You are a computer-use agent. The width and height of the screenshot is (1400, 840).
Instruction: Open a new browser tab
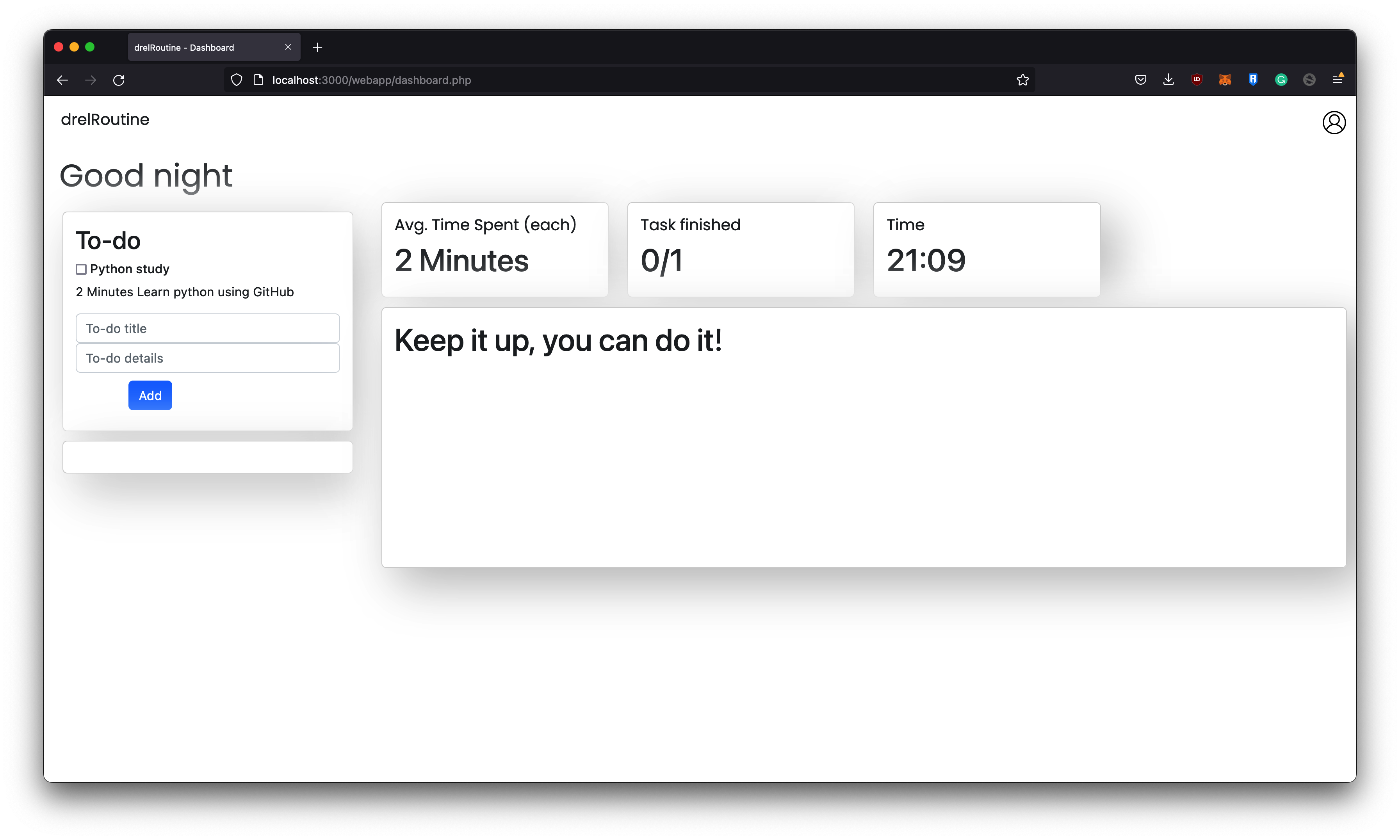click(x=317, y=48)
